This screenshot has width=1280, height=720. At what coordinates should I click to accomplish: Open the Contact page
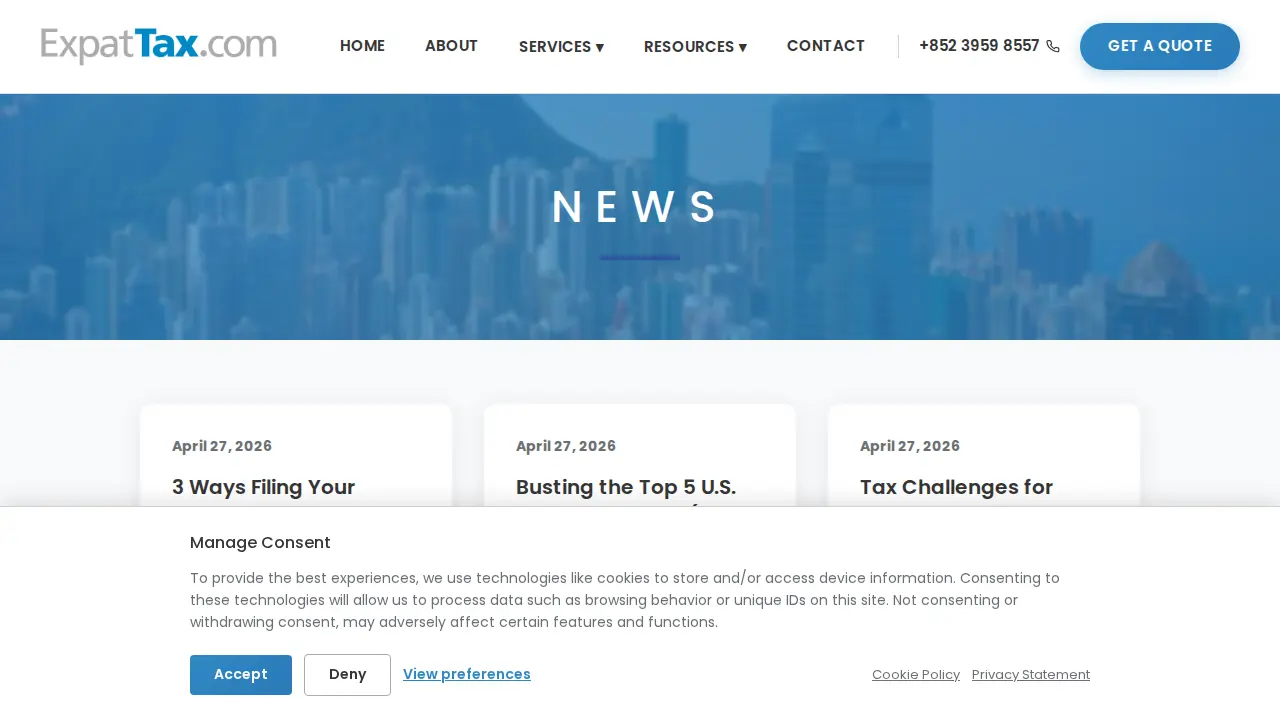(x=826, y=46)
